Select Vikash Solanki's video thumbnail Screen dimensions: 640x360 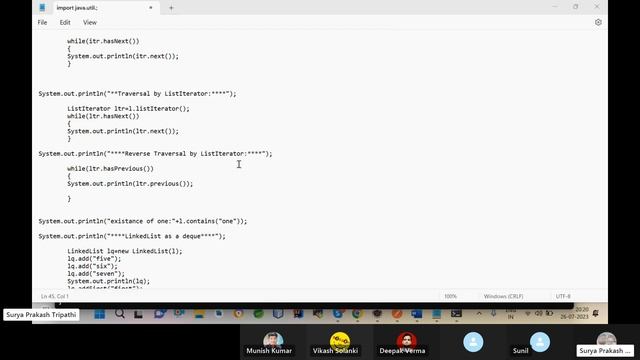click(x=339, y=342)
